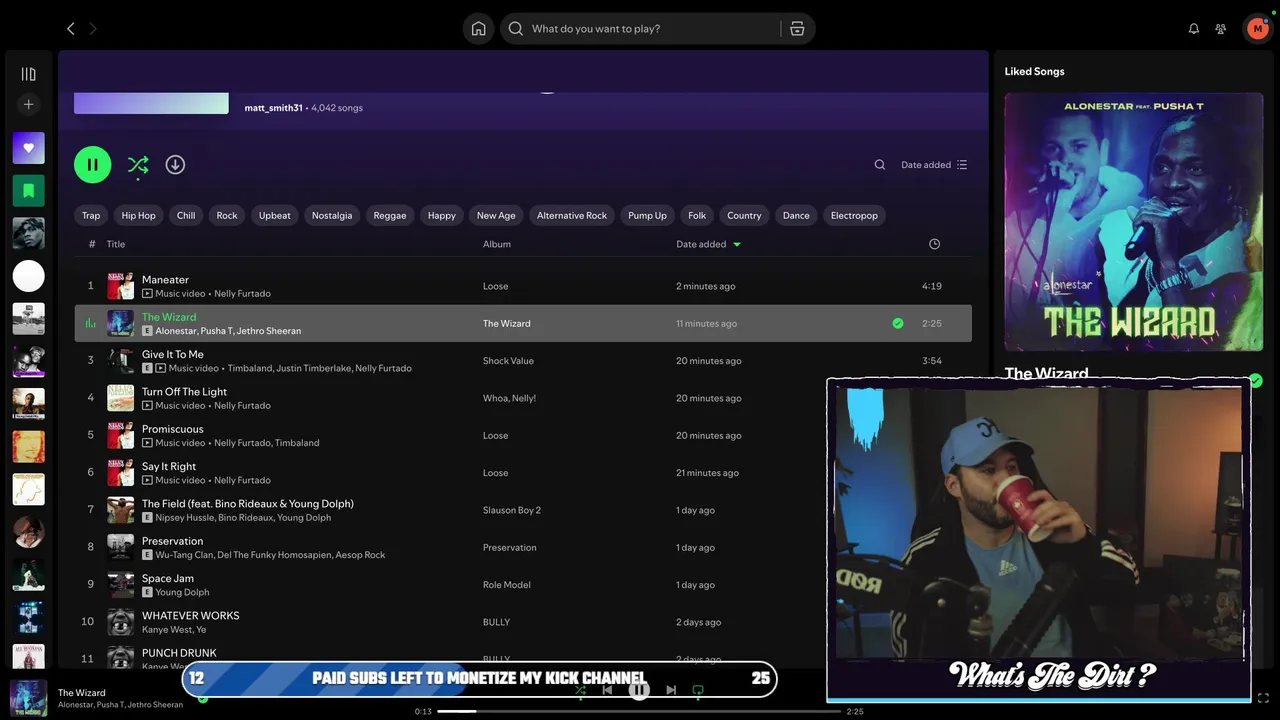The image size is (1280, 720).
Task: Select the Folk filter chip
Action: [x=697, y=215]
